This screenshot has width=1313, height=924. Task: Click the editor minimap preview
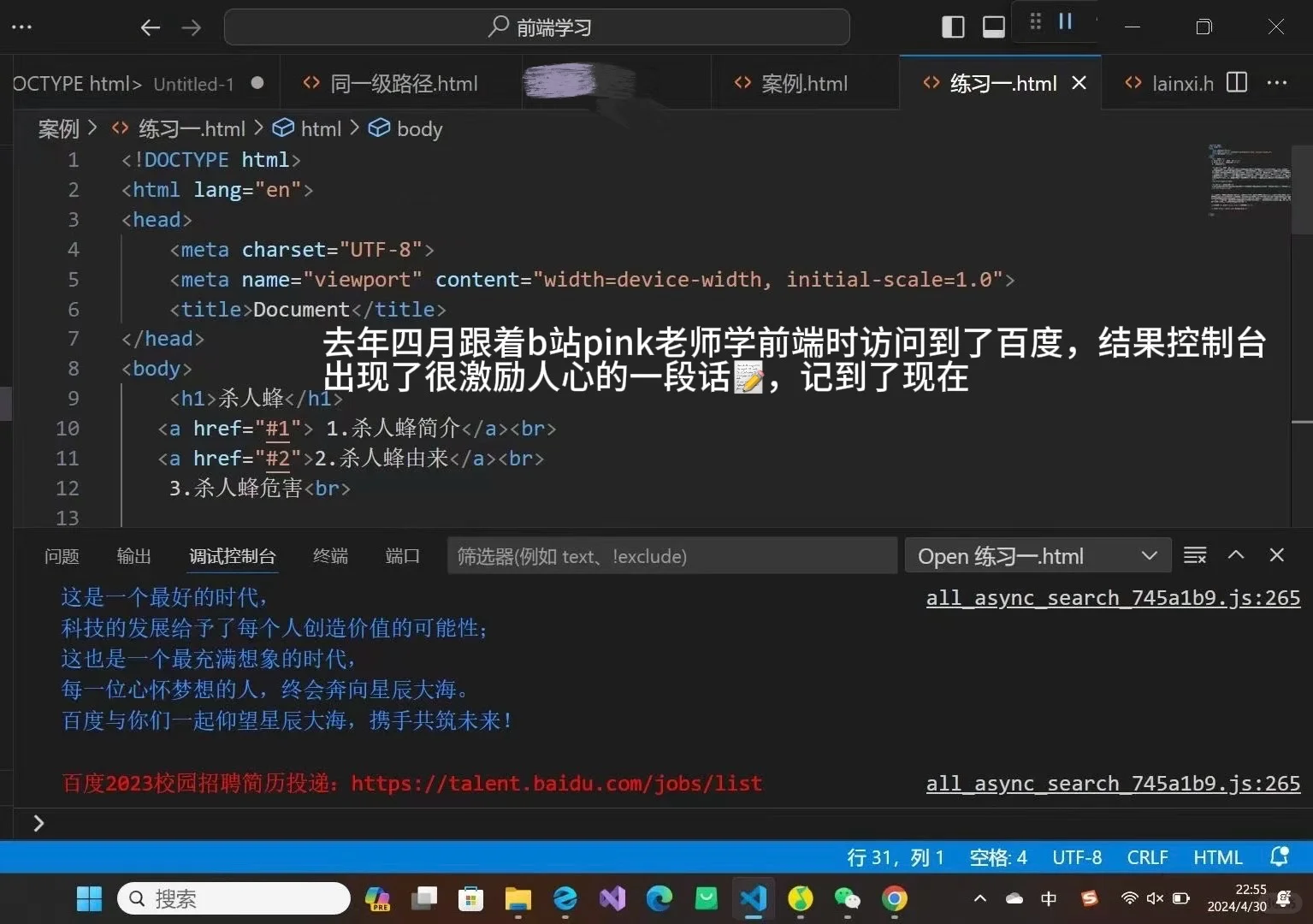click(x=1250, y=179)
